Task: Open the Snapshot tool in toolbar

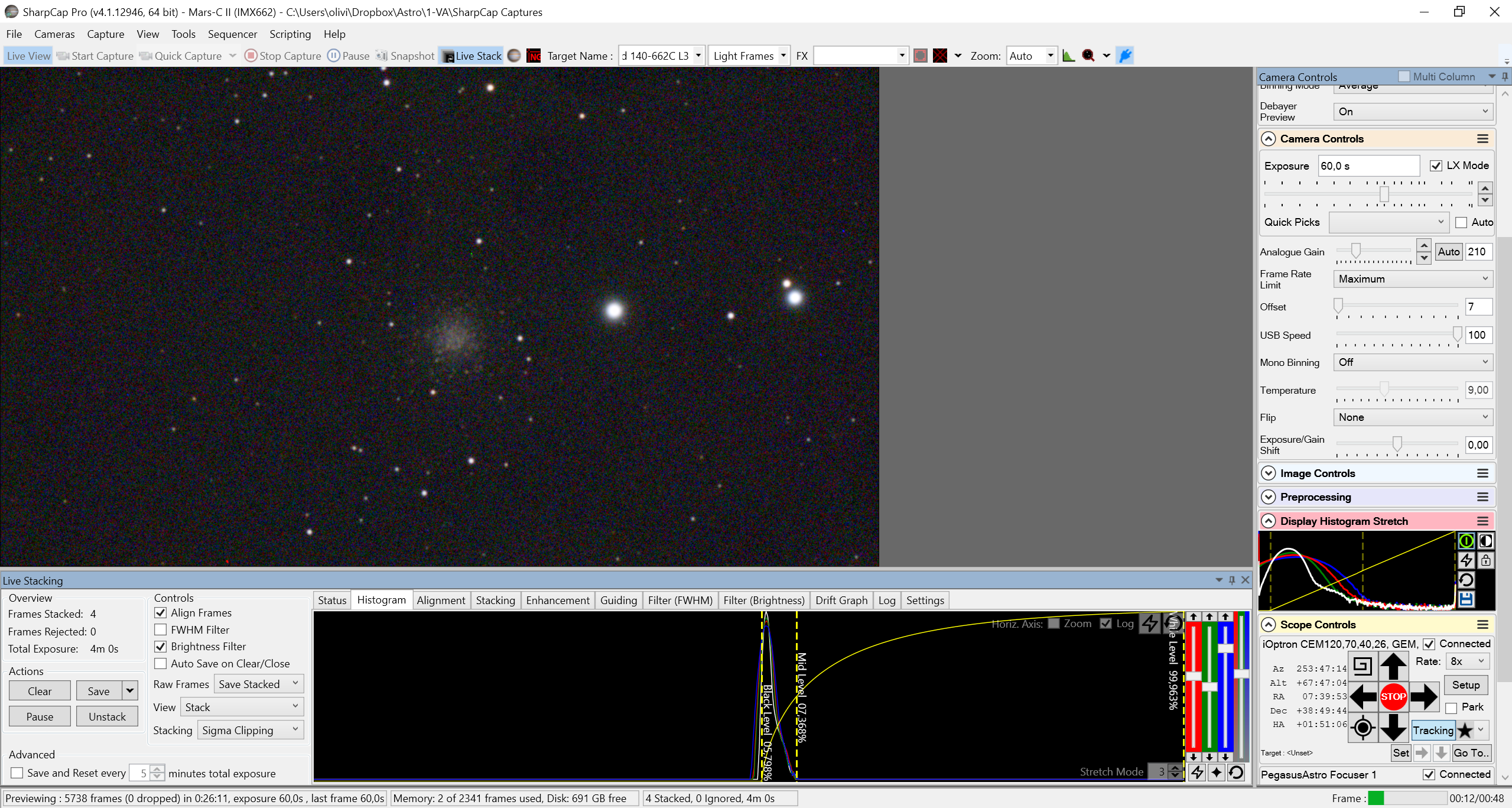Action: (x=405, y=56)
